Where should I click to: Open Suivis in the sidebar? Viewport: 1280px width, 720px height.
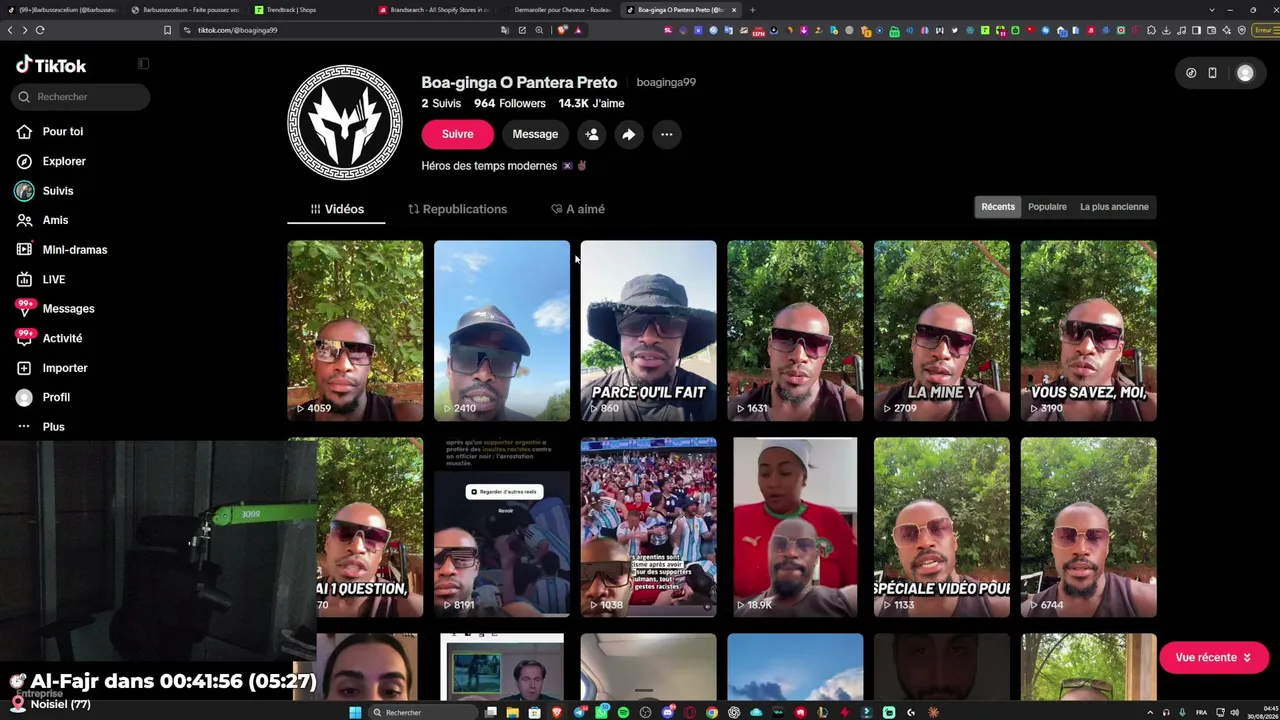[58, 191]
